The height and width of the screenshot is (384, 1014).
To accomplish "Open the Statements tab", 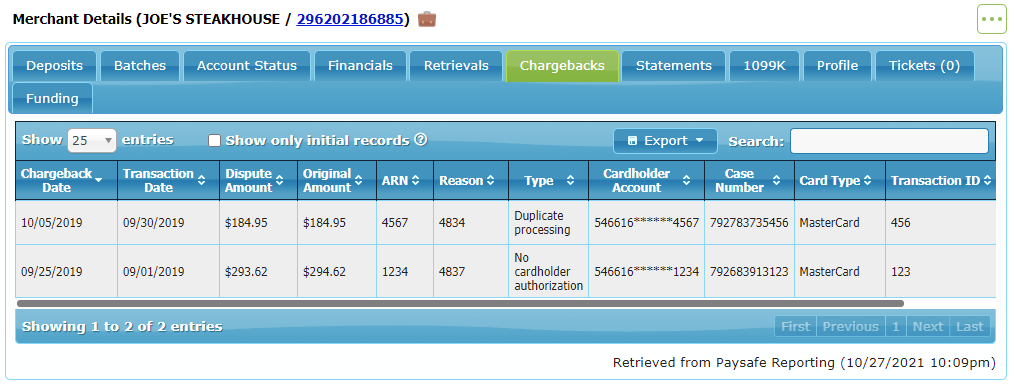I will click(674, 66).
